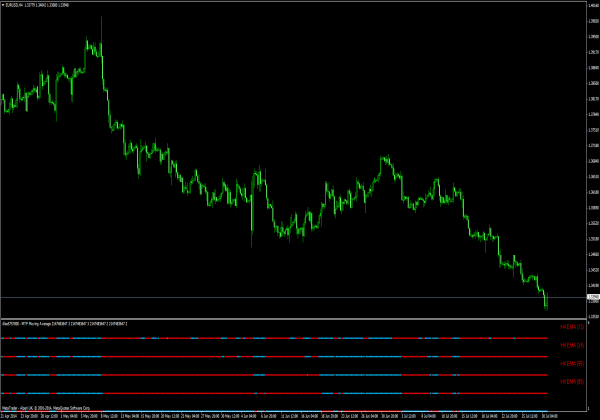Screen dimensions: 600x420
Task: Click the MTF Moving Average indicator title
Action: pyautogui.click(x=70, y=323)
